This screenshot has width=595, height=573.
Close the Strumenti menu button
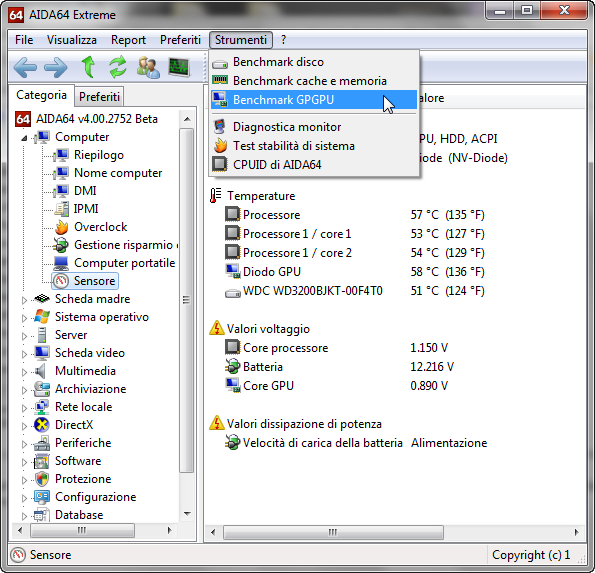coord(241,40)
